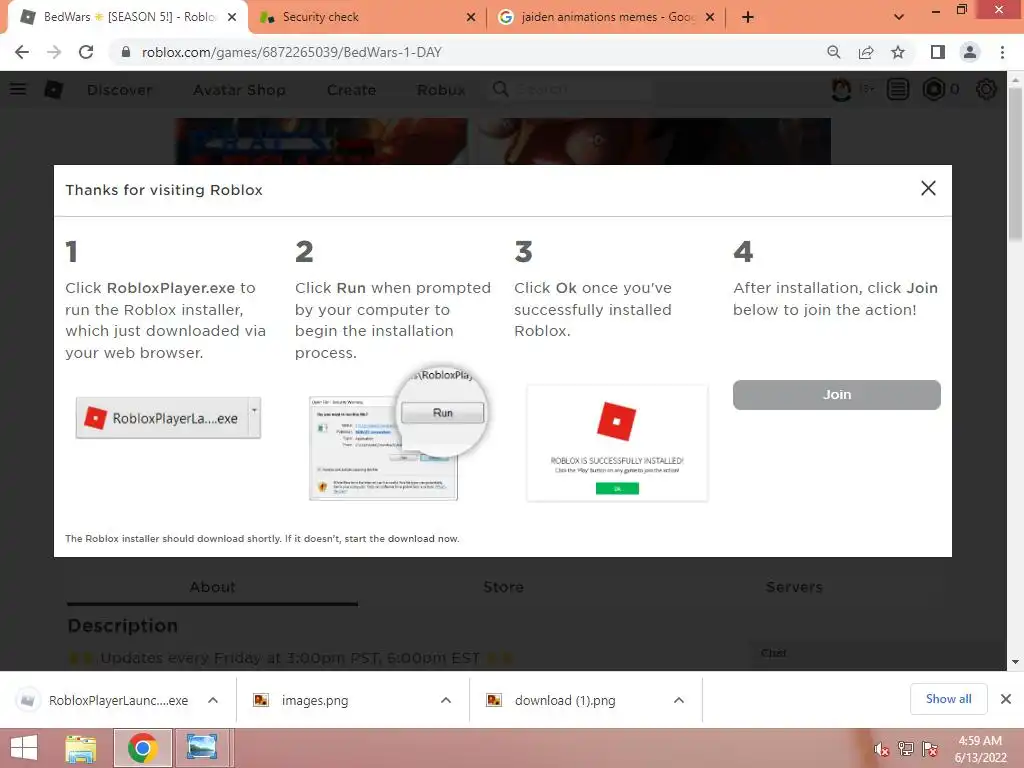1024x768 pixels.
Task: Click the Run prompt illustration
Action: click(398, 434)
